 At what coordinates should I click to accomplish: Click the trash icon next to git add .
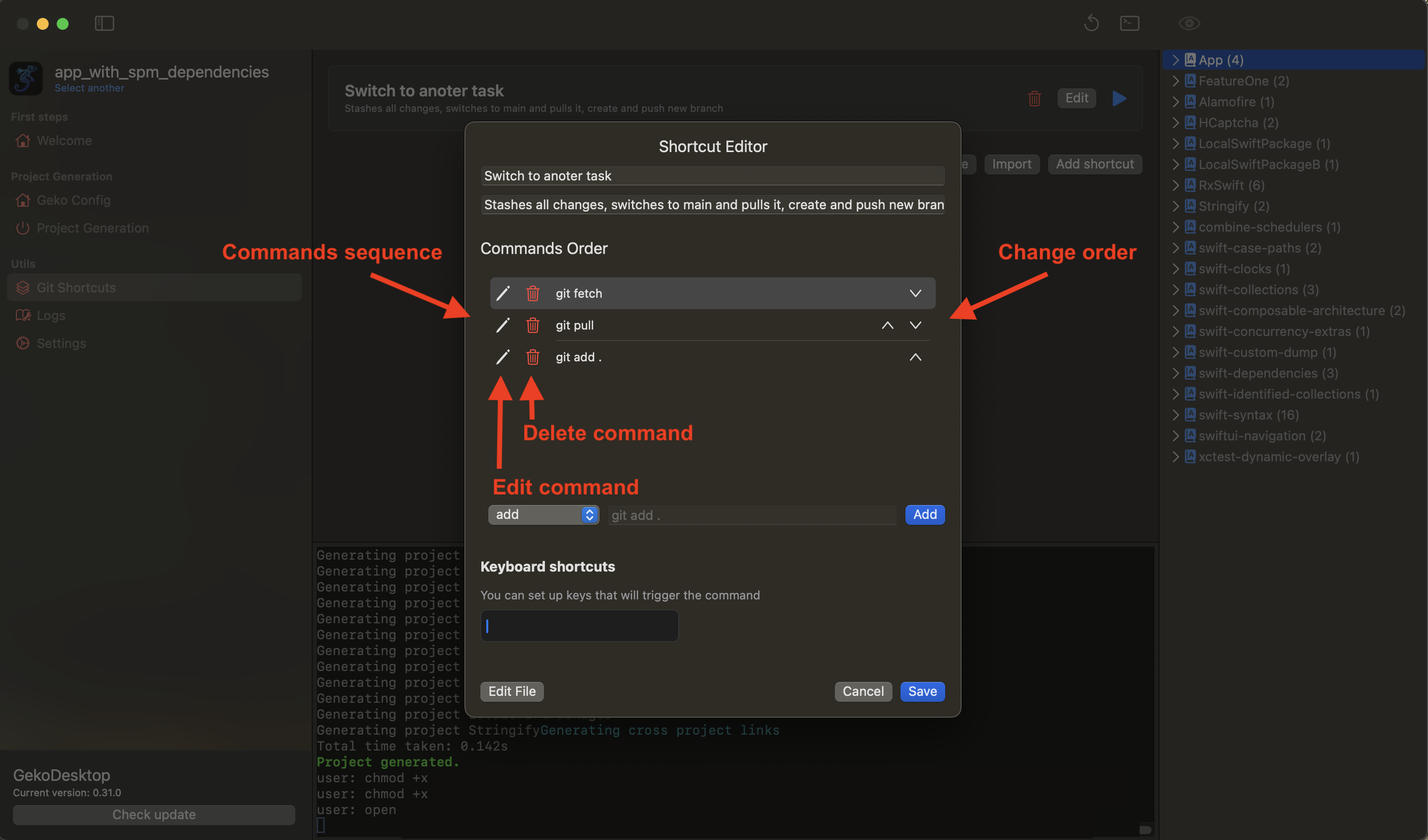[x=532, y=357]
